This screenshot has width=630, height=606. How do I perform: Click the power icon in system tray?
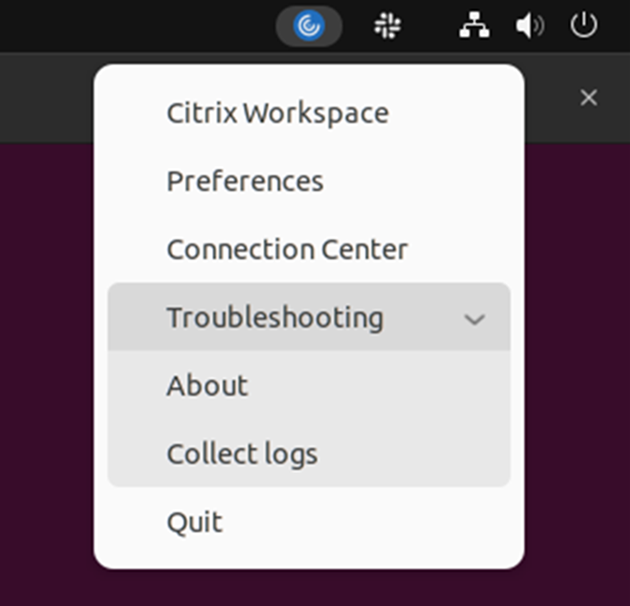[583, 26]
